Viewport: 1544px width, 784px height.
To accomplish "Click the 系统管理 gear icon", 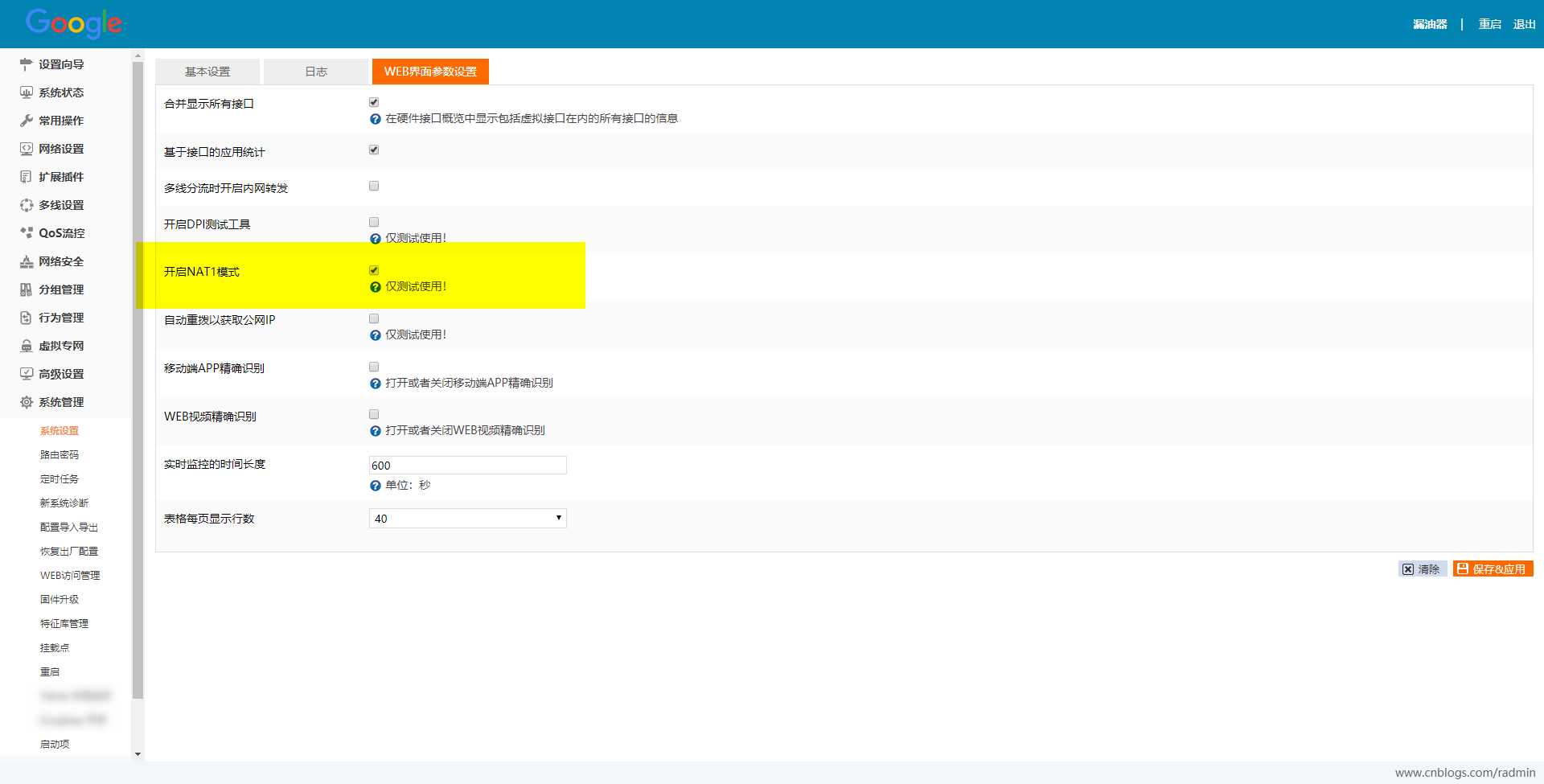I will pos(26,402).
